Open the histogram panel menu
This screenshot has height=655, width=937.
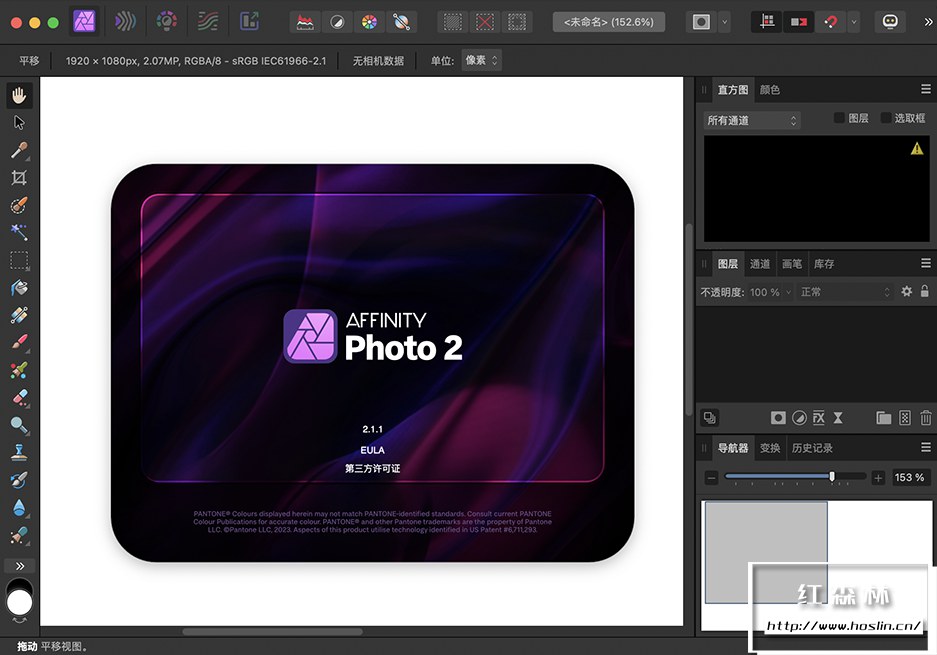click(926, 89)
